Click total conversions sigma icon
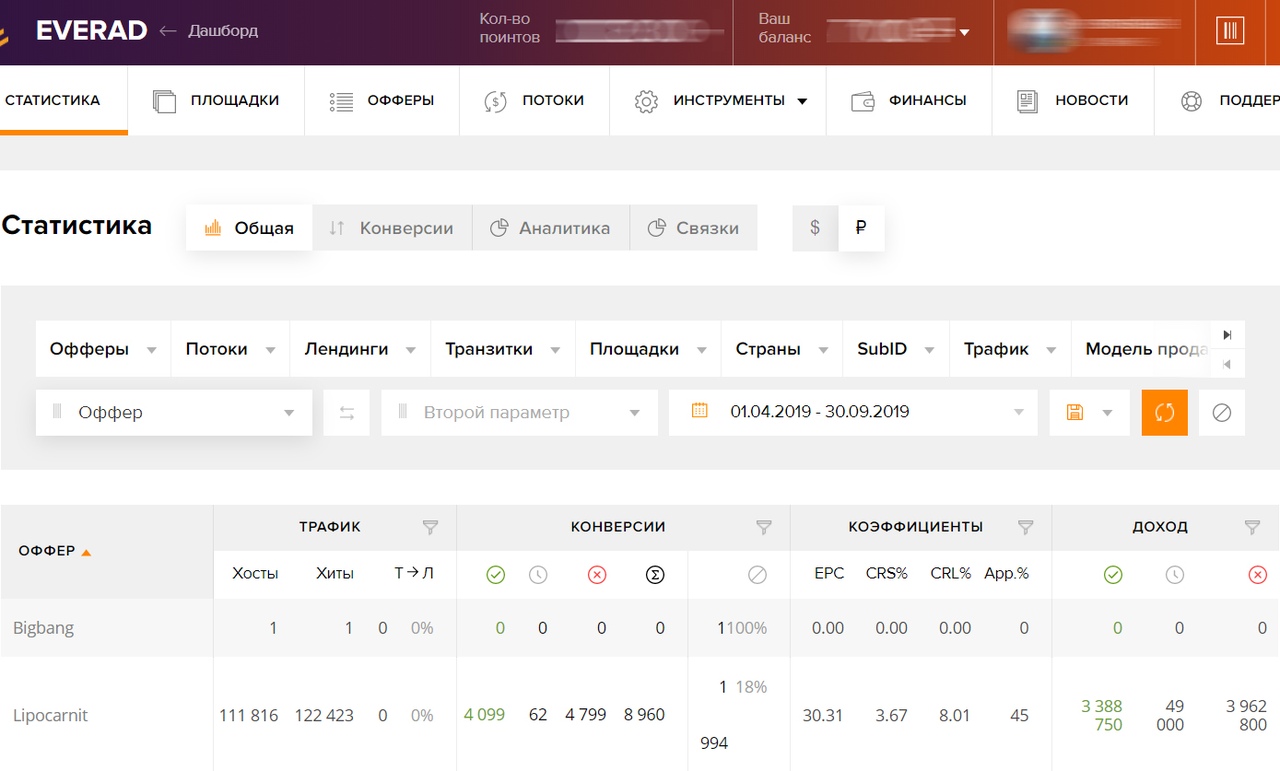 [x=655, y=574]
